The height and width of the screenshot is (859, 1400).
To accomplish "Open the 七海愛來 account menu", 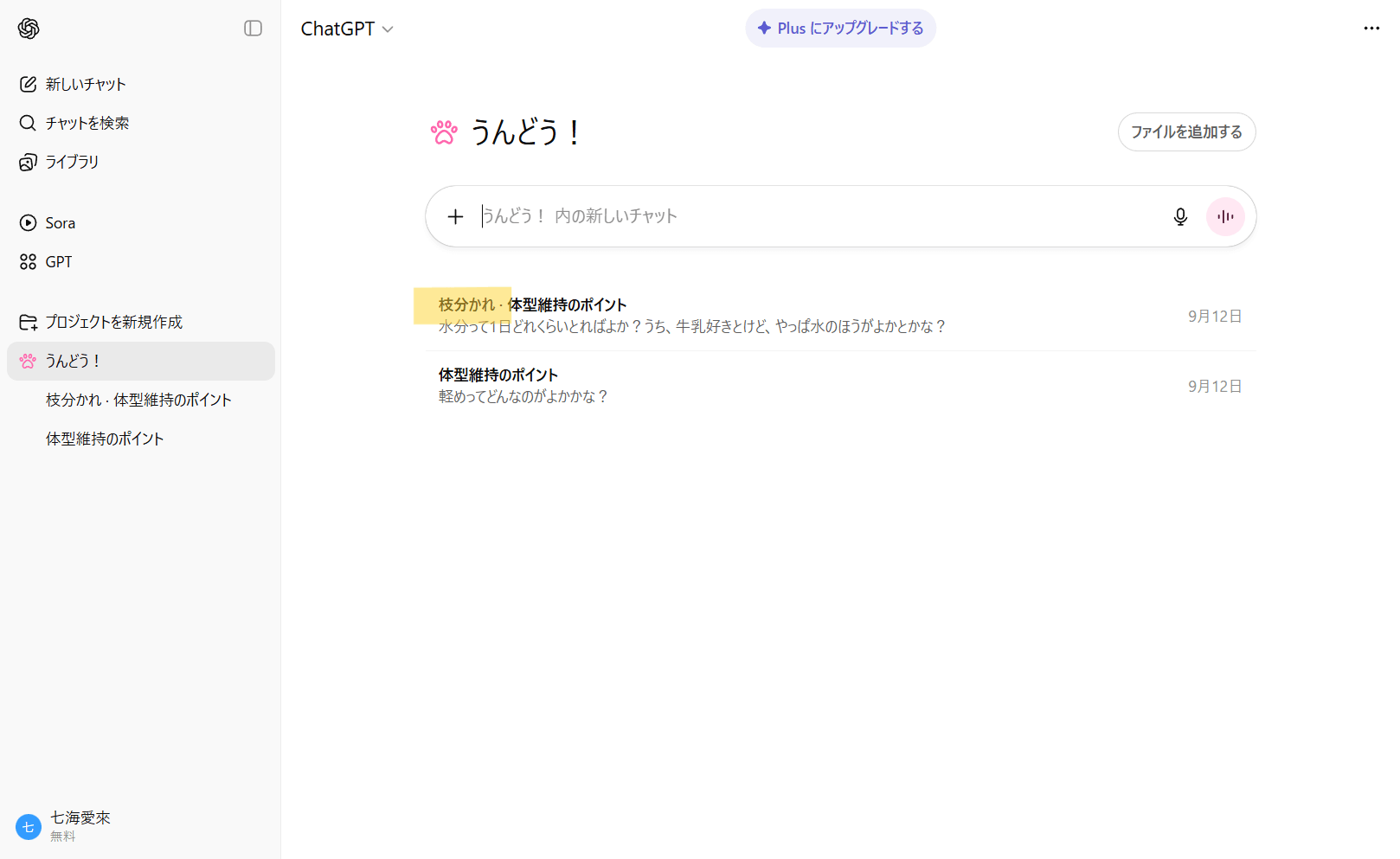I will 80,826.
